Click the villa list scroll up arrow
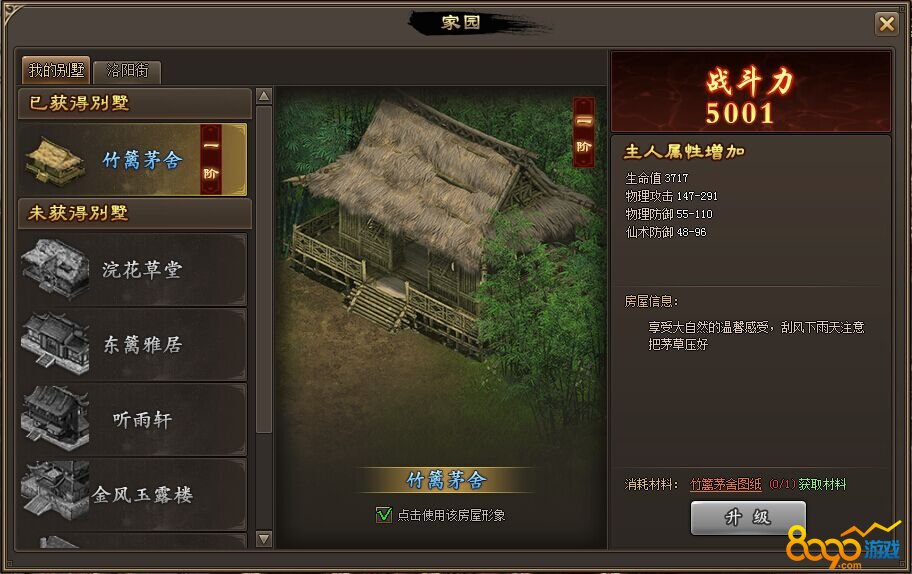 [264, 96]
